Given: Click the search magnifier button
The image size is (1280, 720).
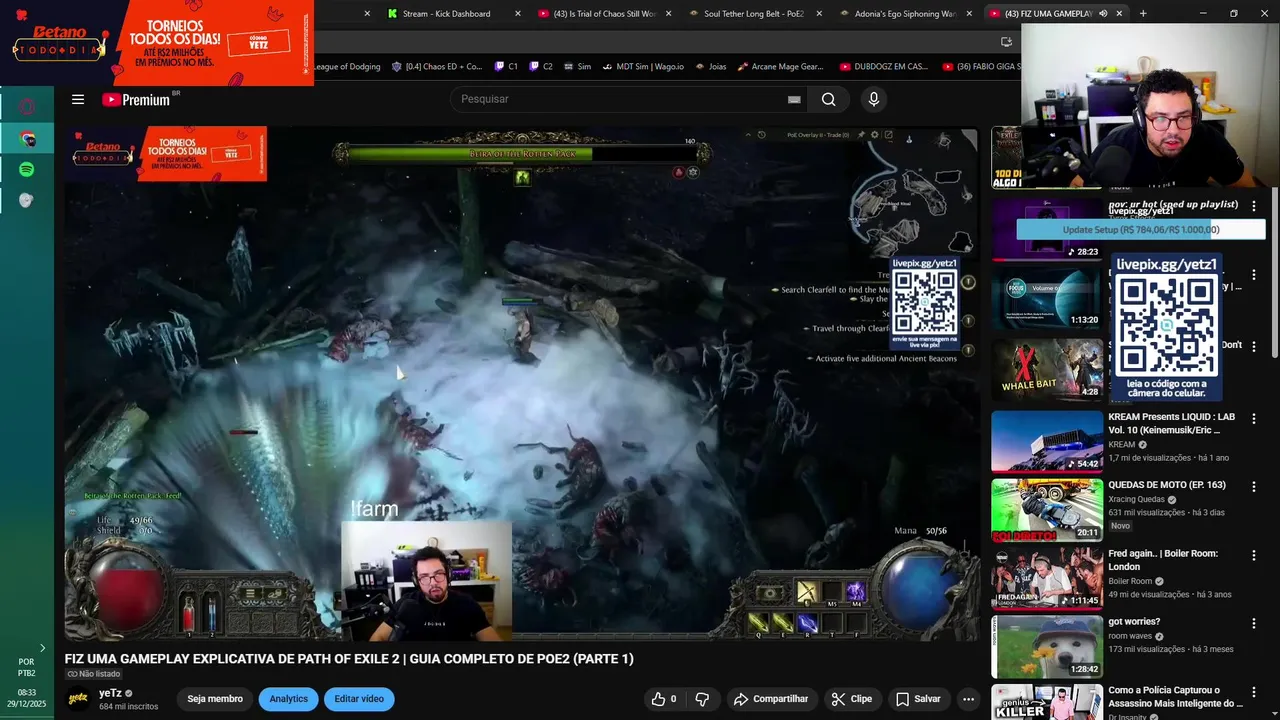Looking at the screenshot, I should coord(828,99).
